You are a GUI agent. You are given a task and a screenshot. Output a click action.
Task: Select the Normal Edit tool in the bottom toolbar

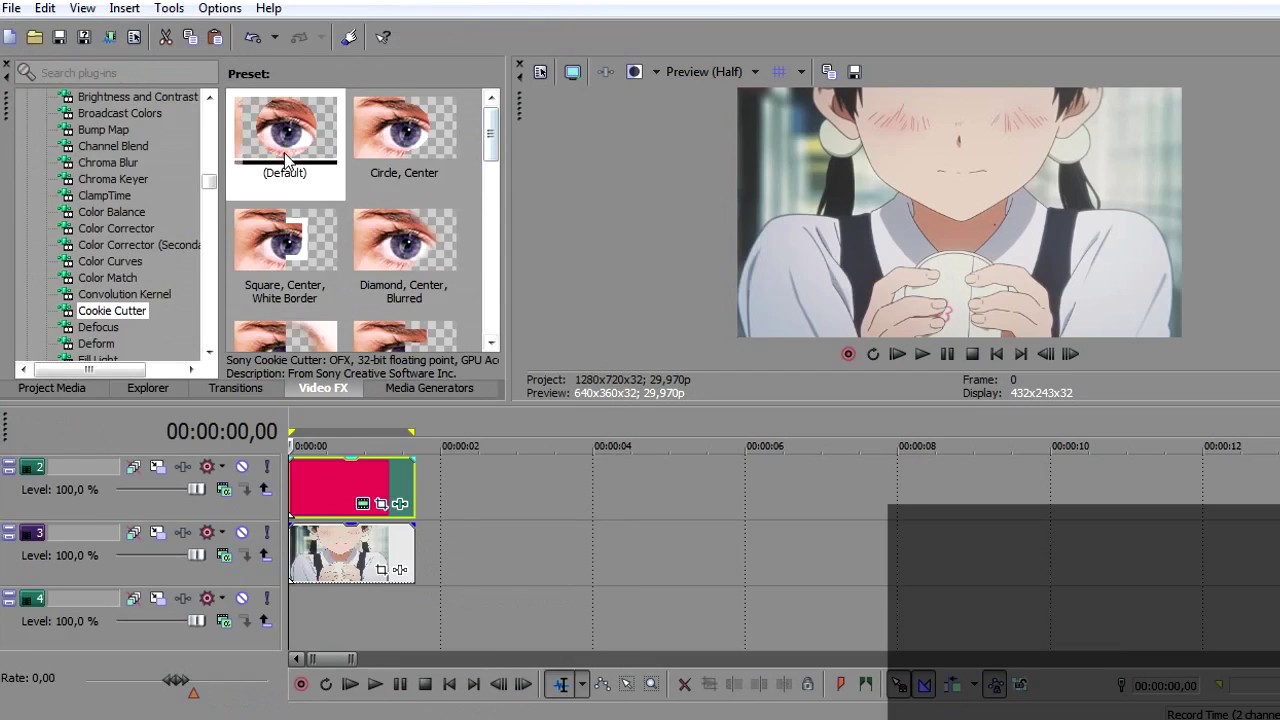tap(561, 685)
